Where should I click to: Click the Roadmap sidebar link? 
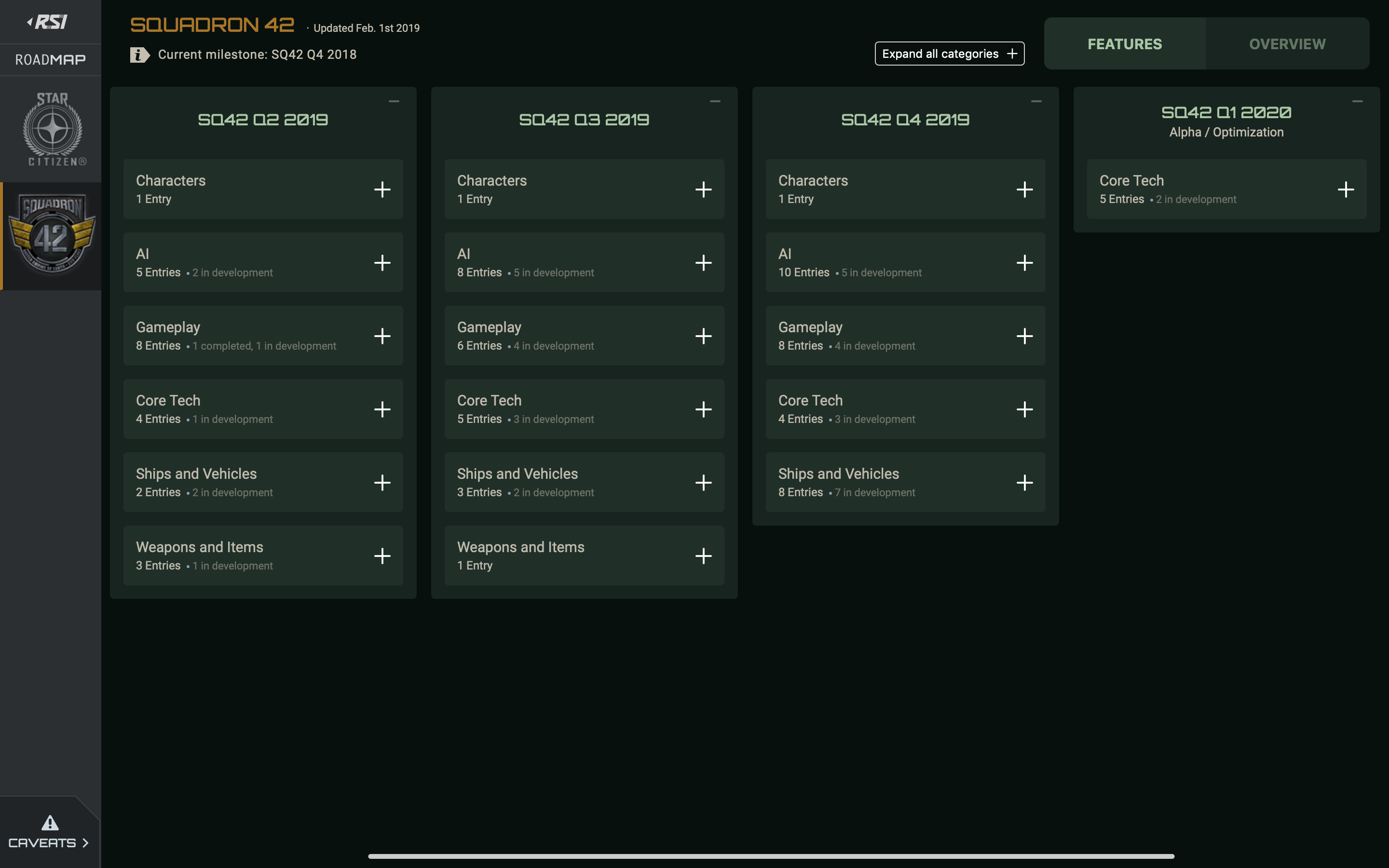point(51,60)
